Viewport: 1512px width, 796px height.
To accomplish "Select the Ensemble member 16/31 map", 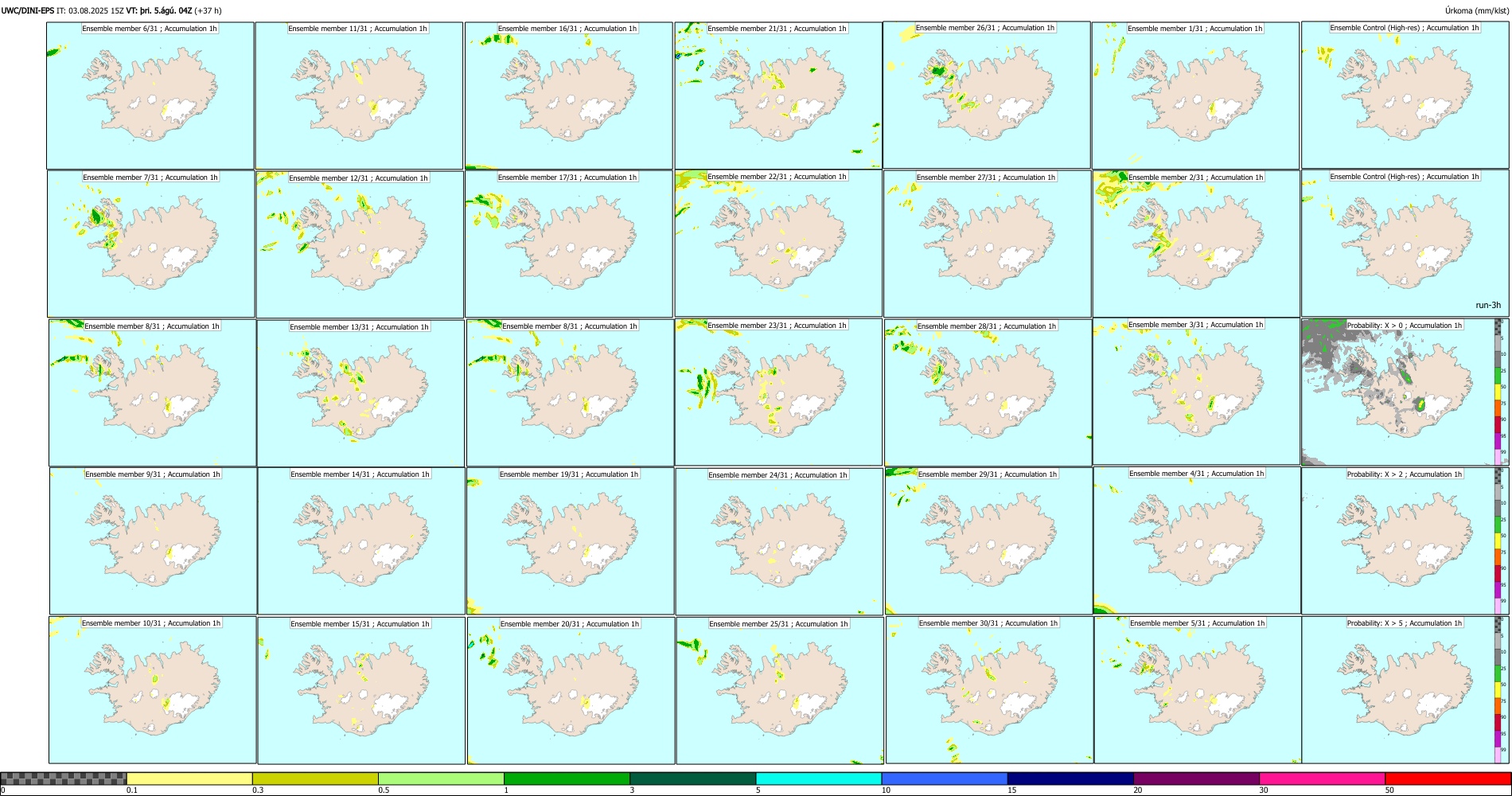I will point(569,96).
